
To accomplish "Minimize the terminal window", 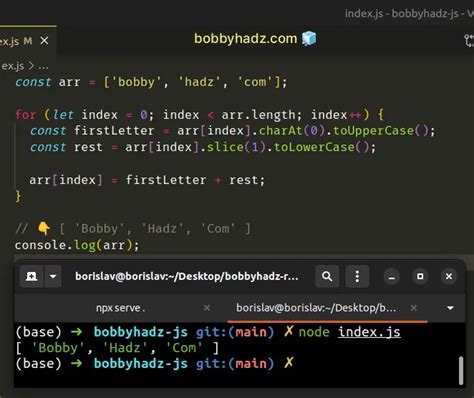I will pos(392,276).
